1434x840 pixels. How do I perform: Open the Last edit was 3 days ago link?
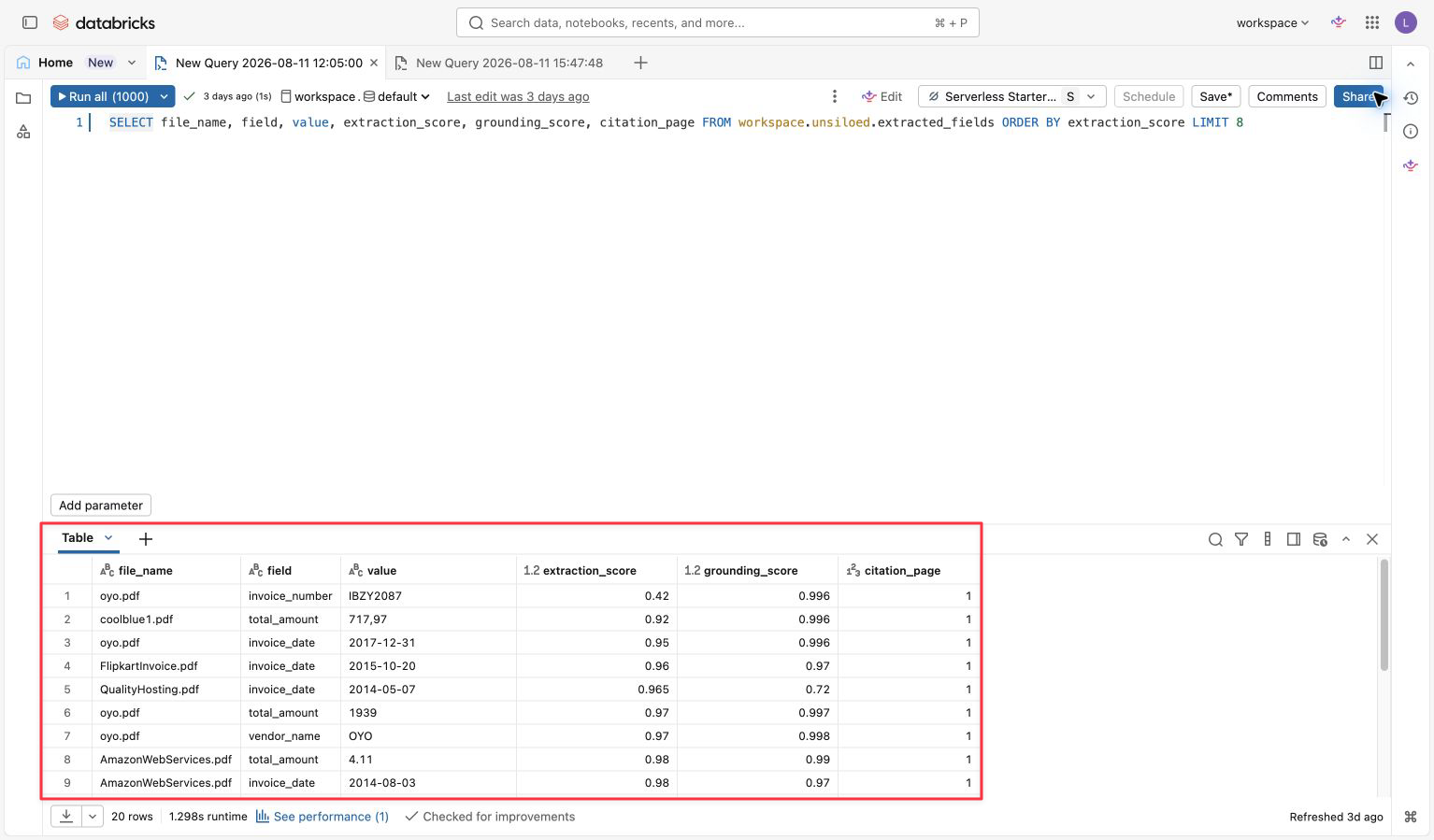(x=518, y=96)
